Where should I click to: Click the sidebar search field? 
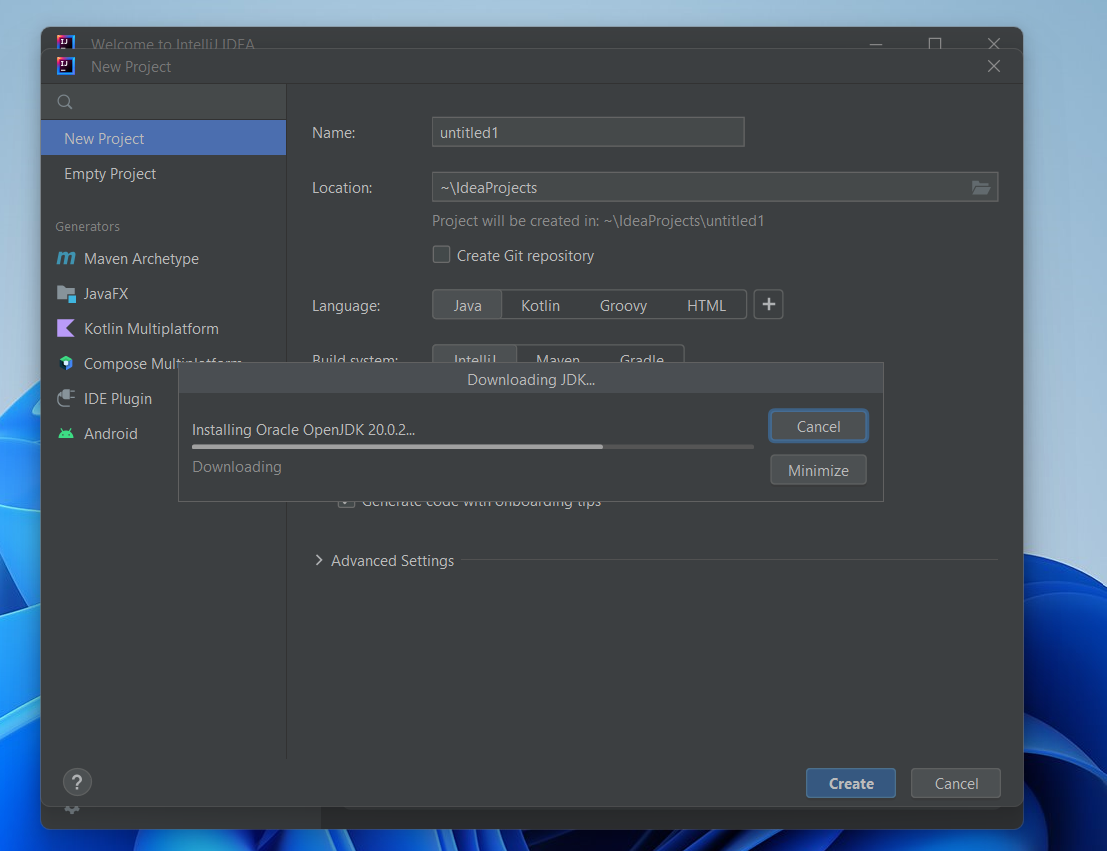click(x=164, y=102)
